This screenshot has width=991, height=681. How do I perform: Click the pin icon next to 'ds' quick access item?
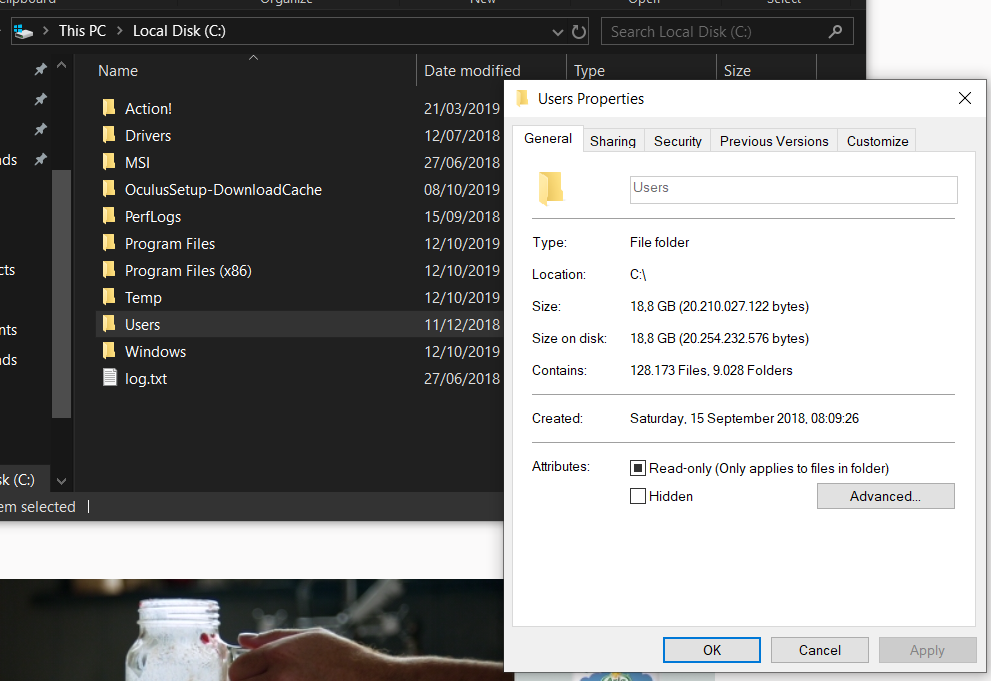point(40,159)
